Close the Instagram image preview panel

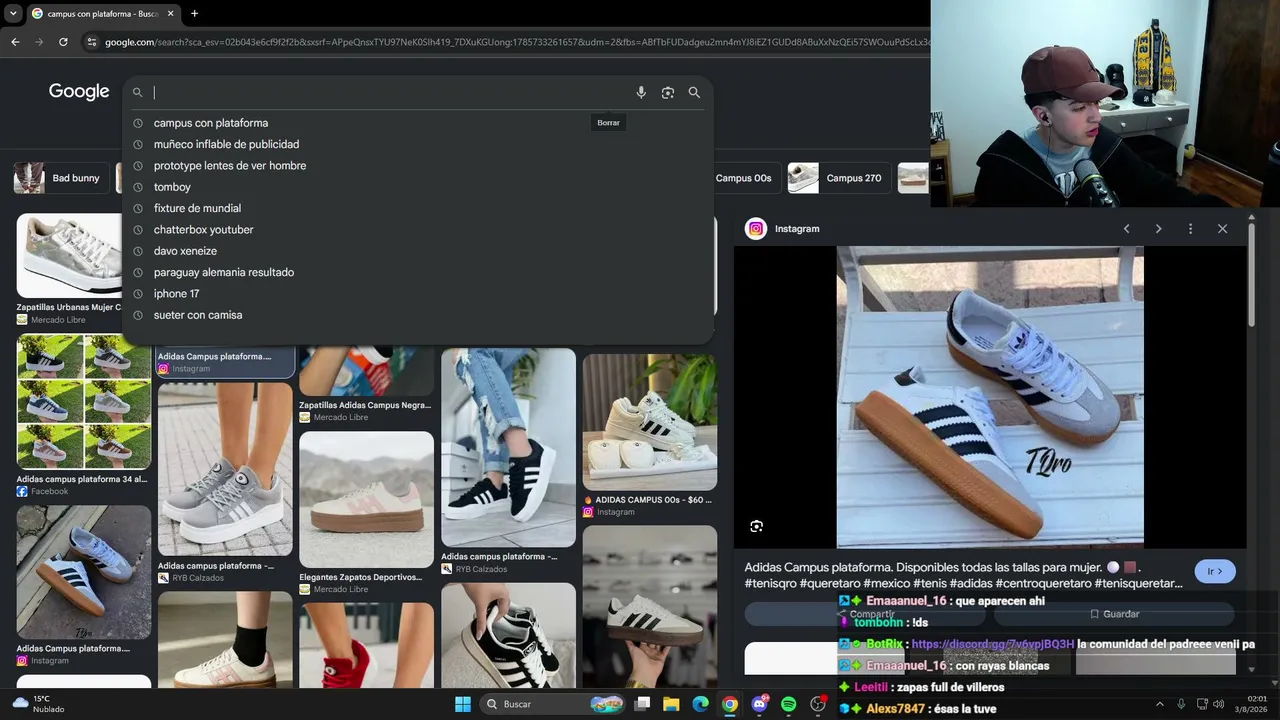click(1222, 229)
